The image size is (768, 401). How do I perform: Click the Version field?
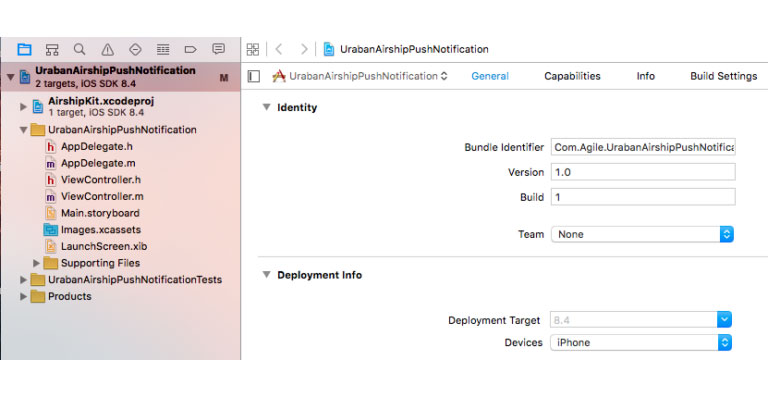coord(643,172)
